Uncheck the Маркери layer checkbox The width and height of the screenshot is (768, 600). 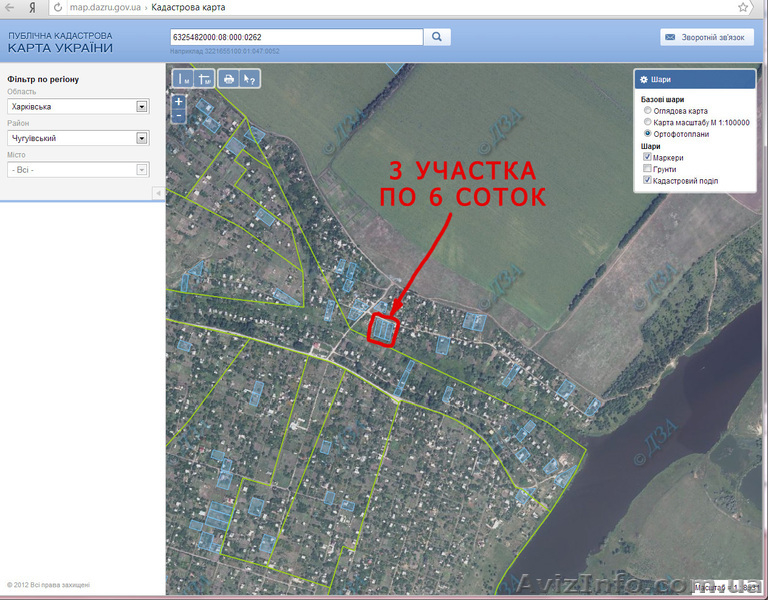coord(648,157)
